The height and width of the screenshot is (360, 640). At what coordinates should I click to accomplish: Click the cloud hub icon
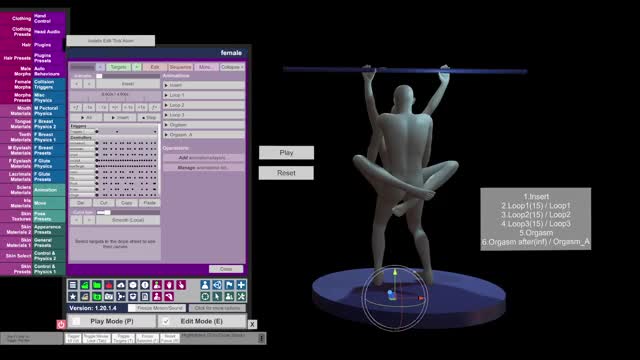(121, 285)
